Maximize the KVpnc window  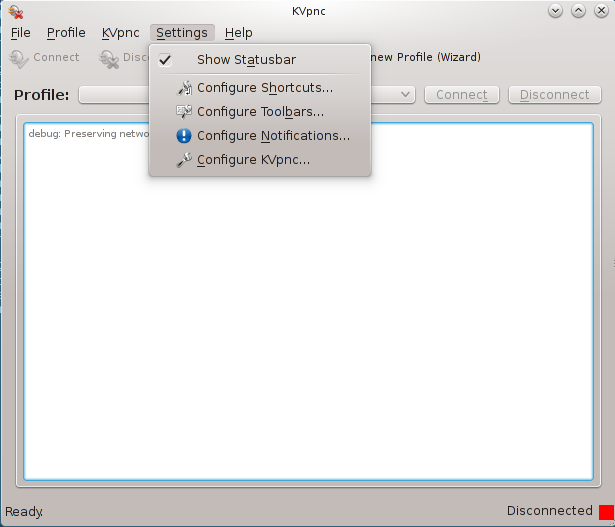[578, 11]
